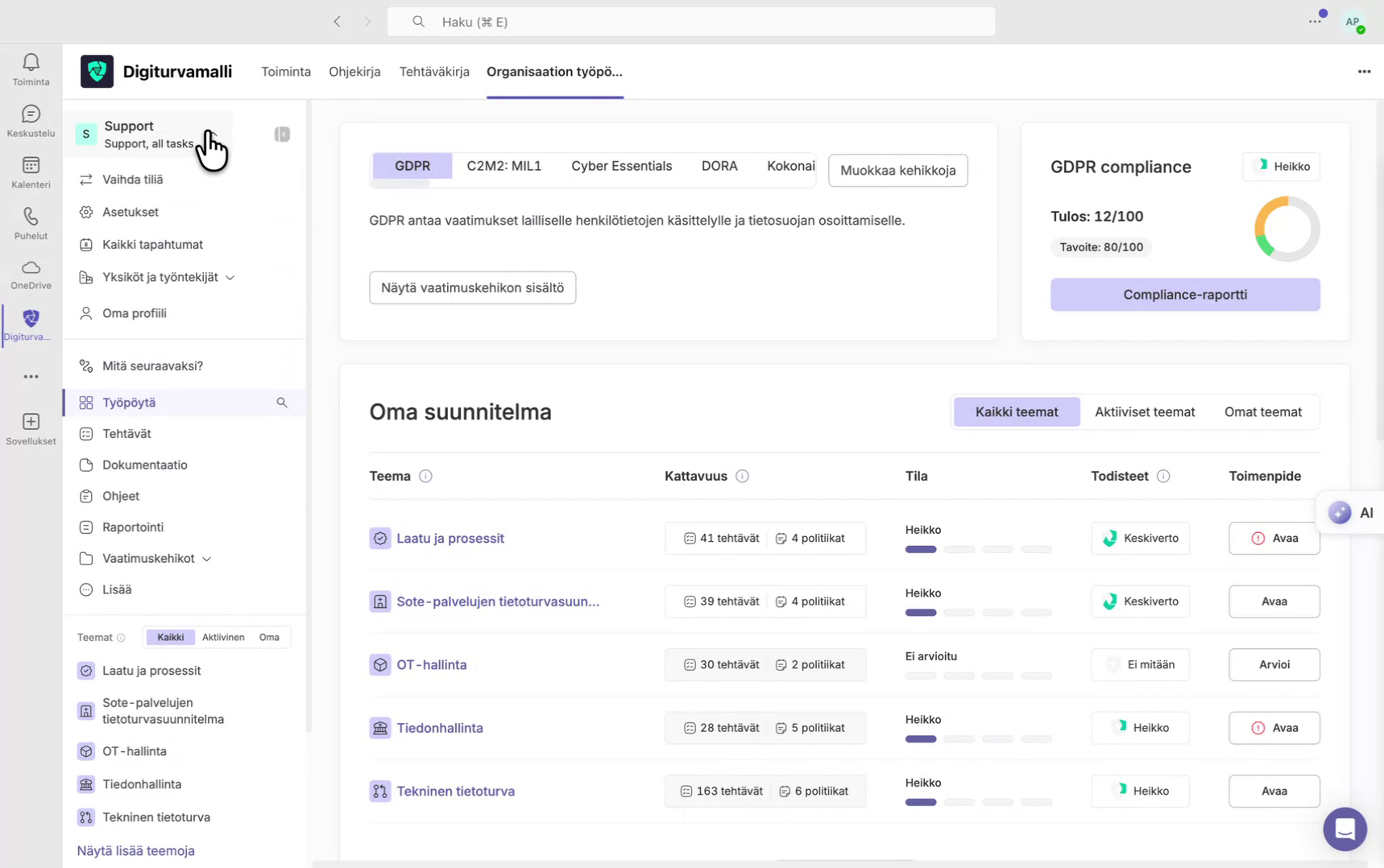This screenshot has height=868, width=1384.
Task: Click the GDPR compliance donut chart
Action: [x=1286, y=228]
